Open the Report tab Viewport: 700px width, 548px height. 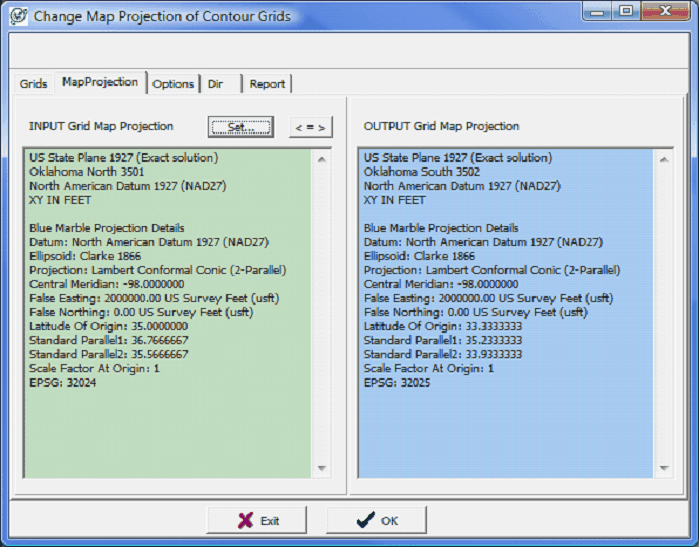267,84
